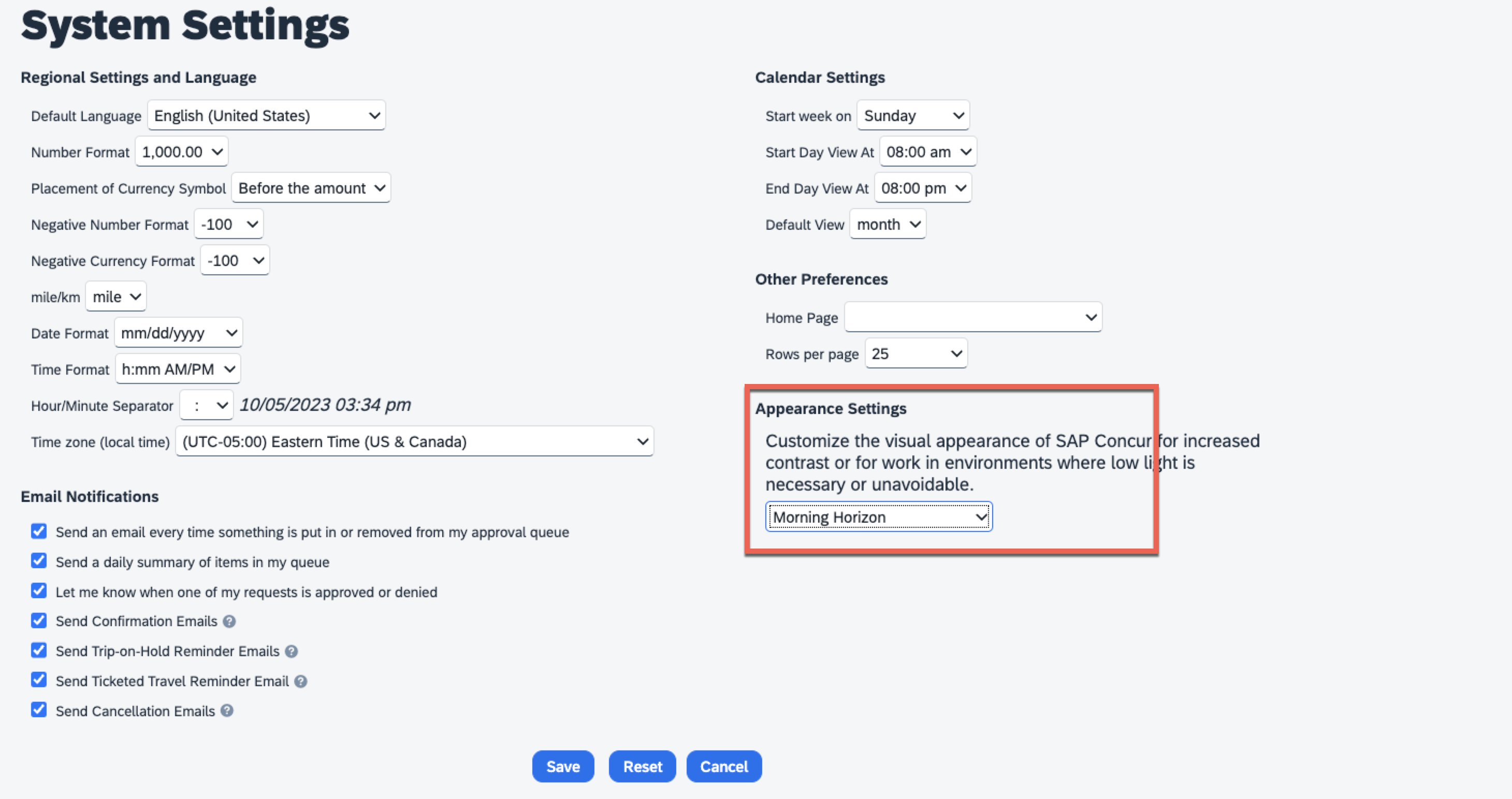Click help icon next to Send Cancellation Emails

point(227,711)
